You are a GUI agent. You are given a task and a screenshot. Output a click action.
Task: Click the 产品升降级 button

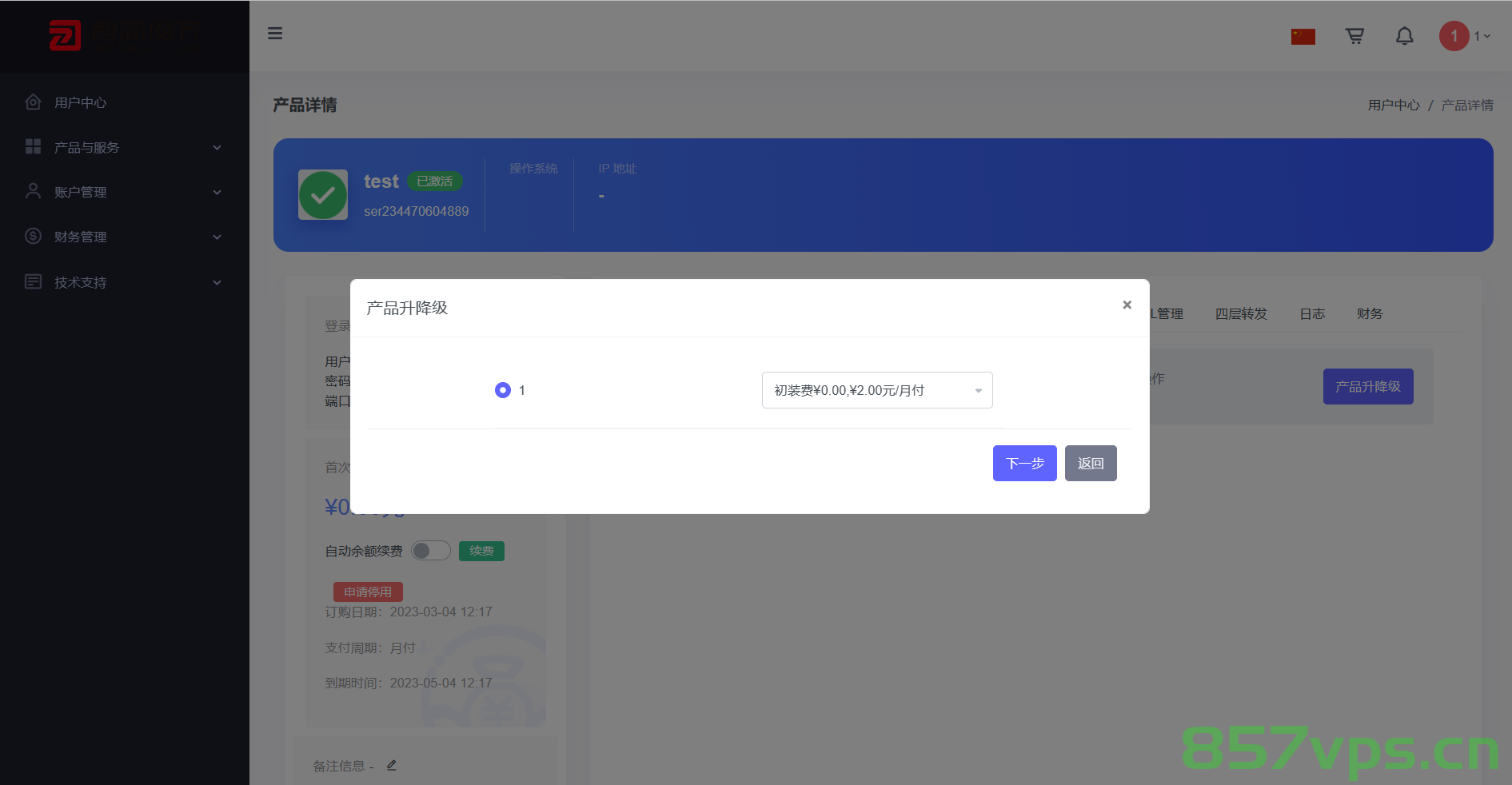click(1368, 387)
